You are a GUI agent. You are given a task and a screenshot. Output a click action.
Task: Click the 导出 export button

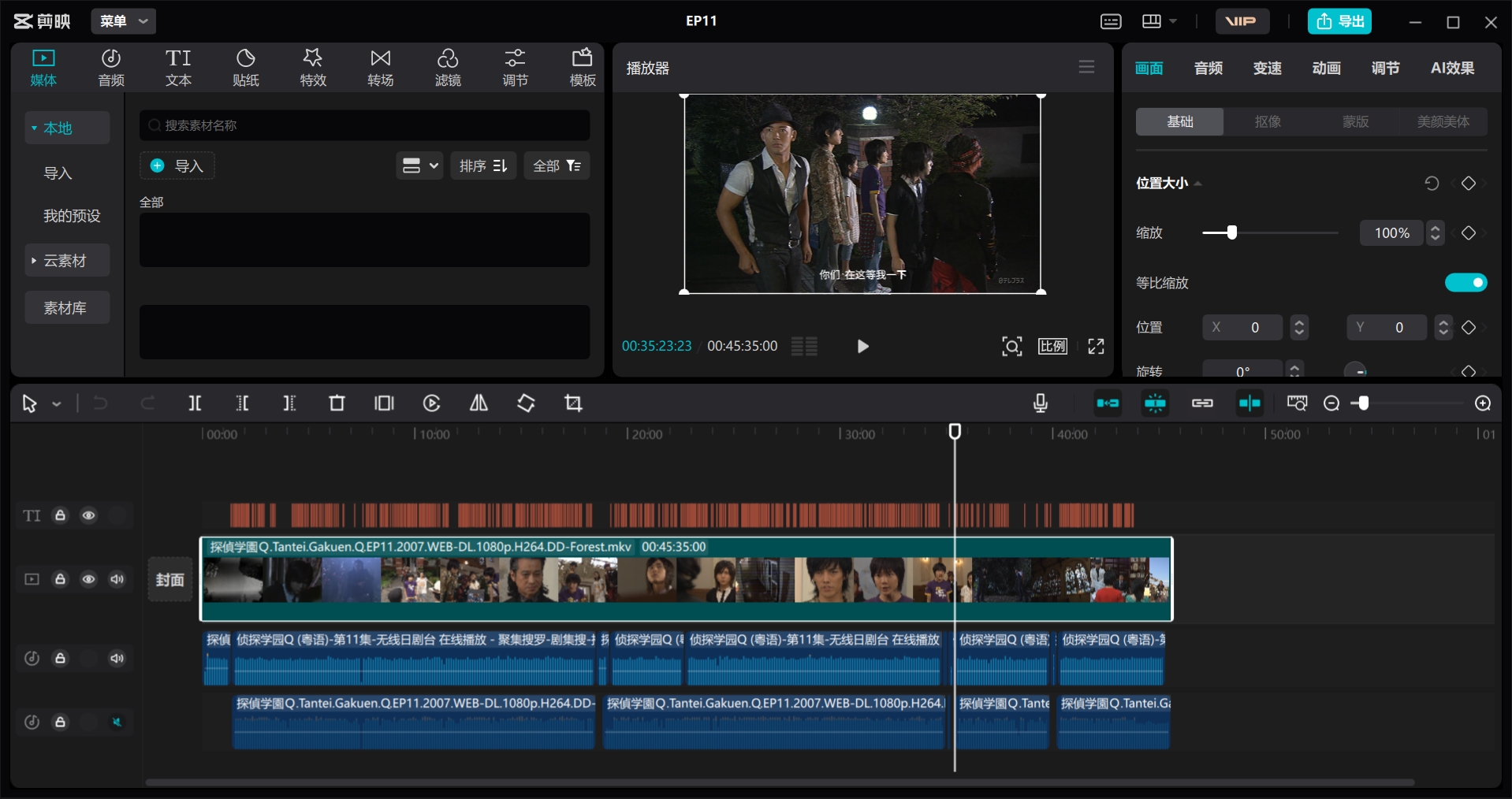tap(1339, 21)
